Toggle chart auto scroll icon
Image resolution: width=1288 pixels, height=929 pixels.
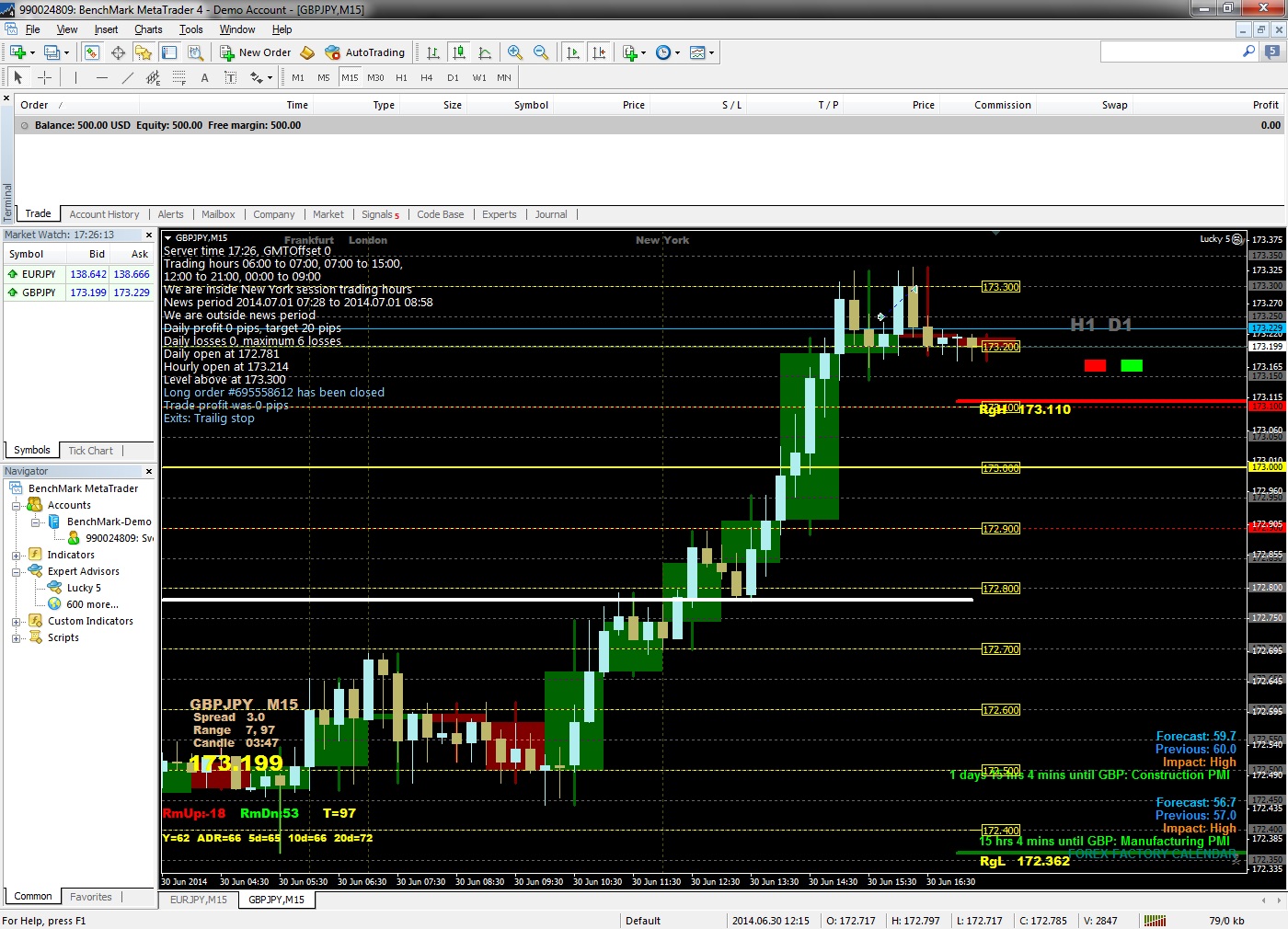tap(573, 52)
